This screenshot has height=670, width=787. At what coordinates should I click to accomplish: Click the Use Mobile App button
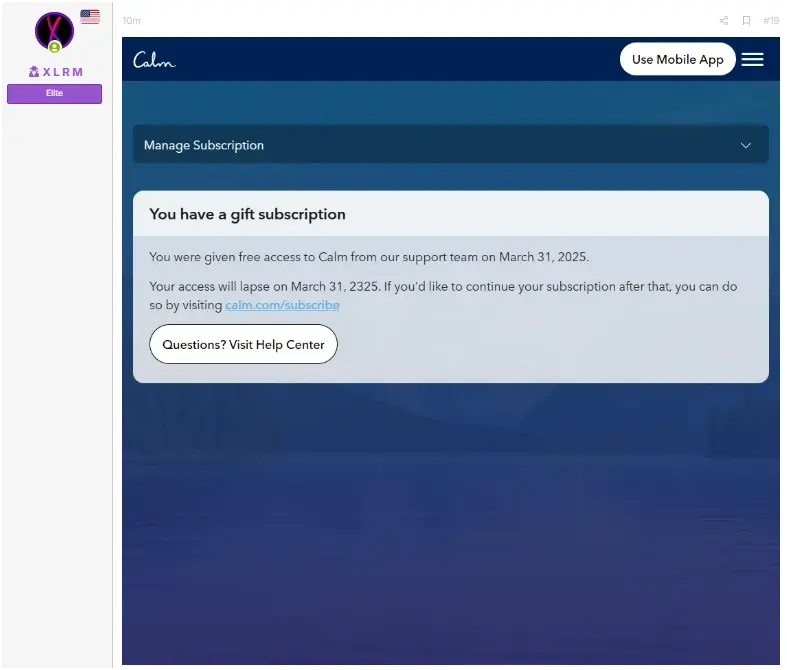[x=677, y=59]
